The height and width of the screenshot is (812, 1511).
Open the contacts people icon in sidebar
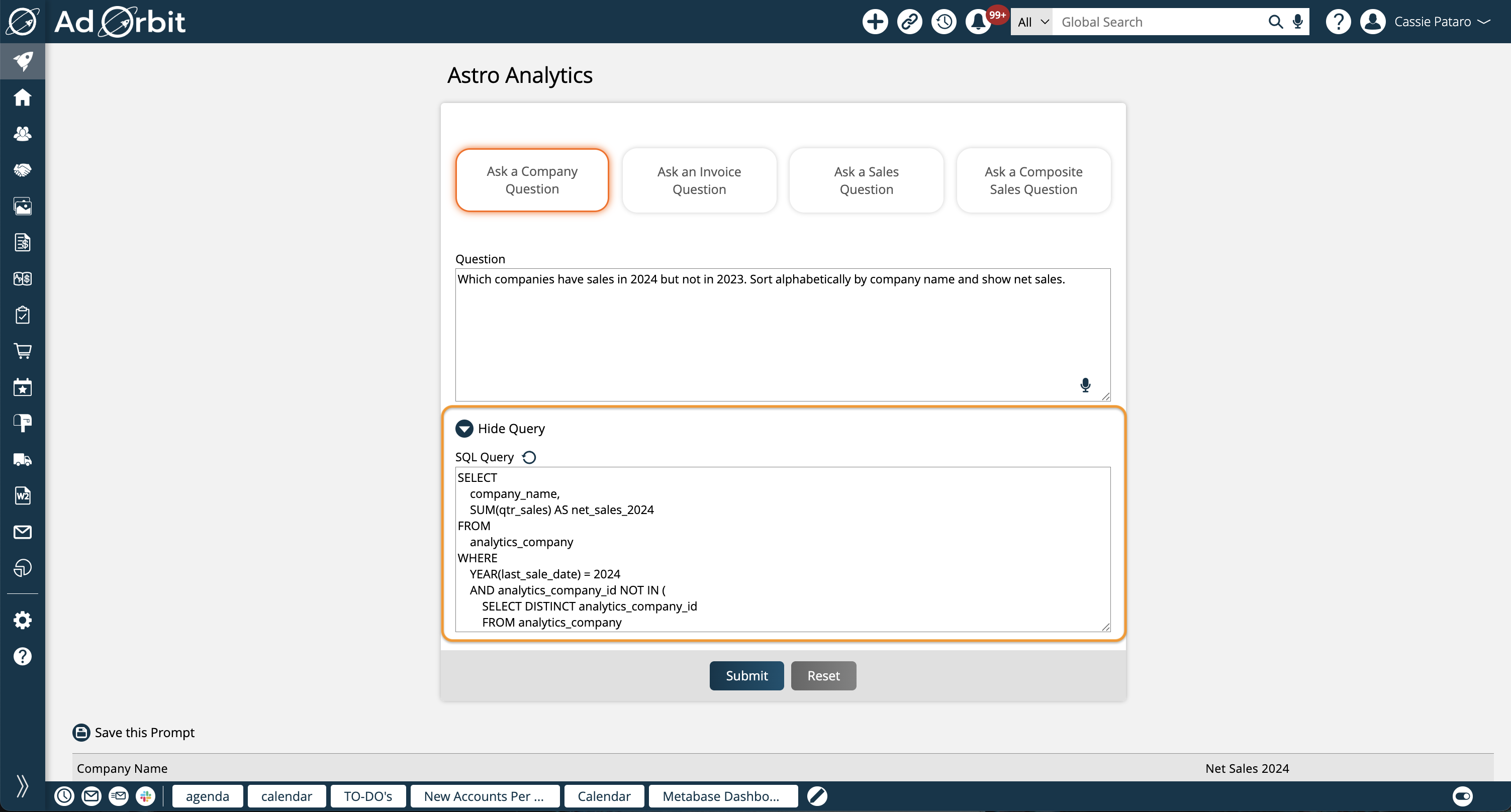[22, 134]
